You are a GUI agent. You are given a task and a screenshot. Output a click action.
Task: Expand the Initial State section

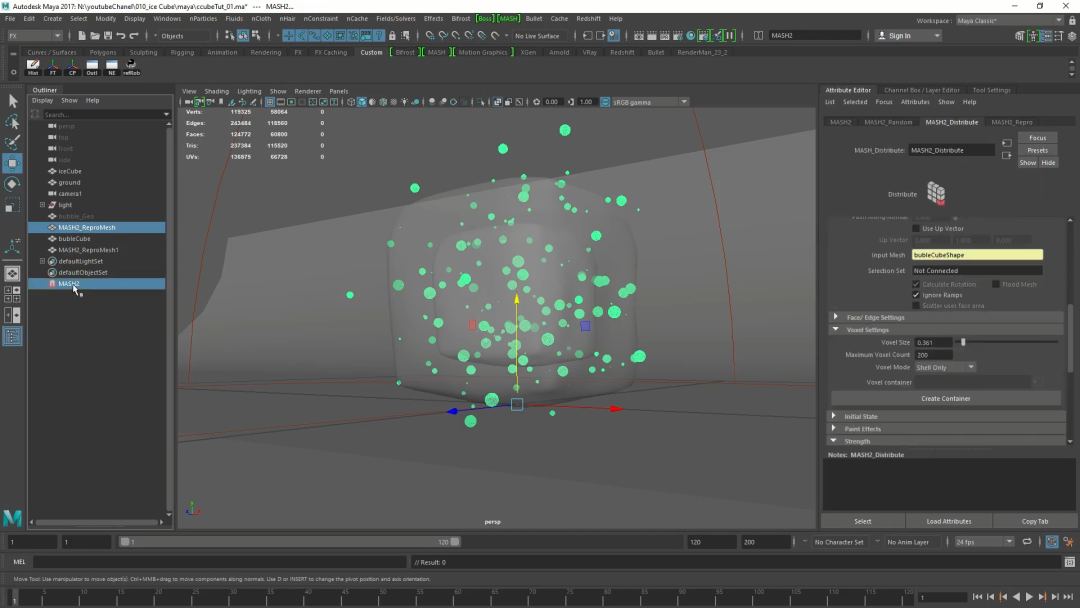[834, 416]
